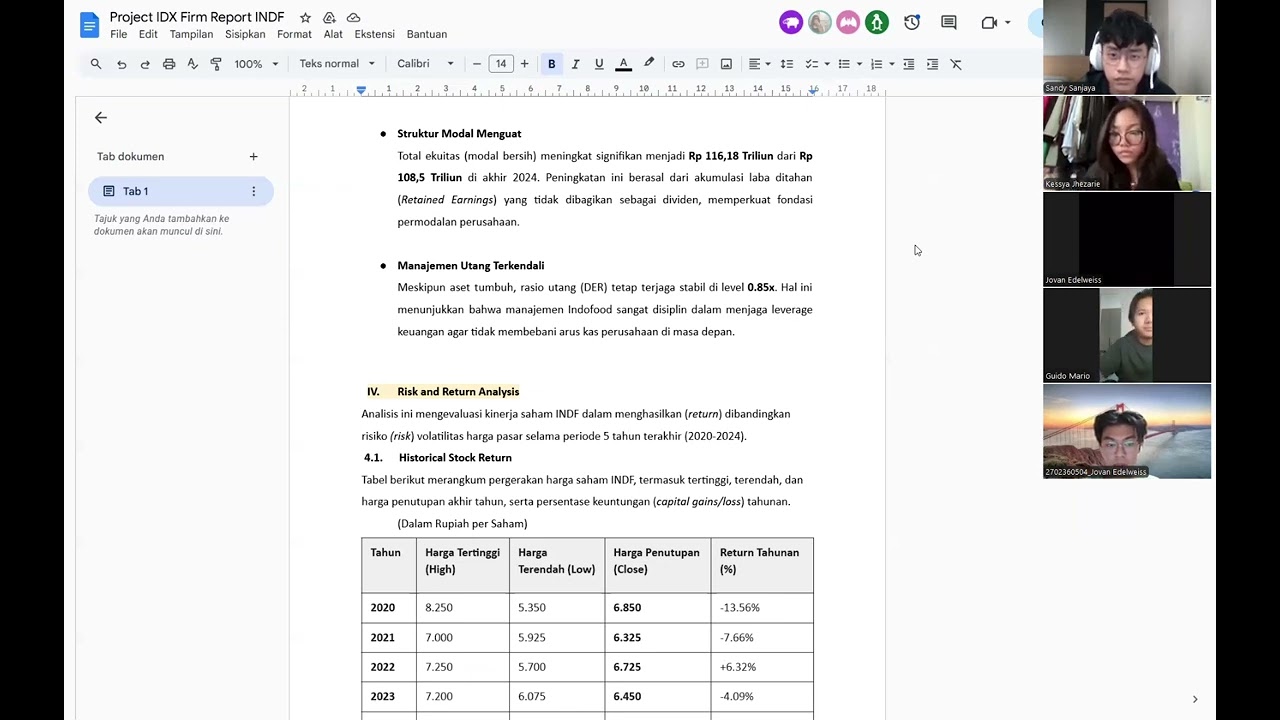The width and height of the screenshot is (1280, 720).
Task: Open the checklist options dropdown arrow
Action: coord(826,64)
